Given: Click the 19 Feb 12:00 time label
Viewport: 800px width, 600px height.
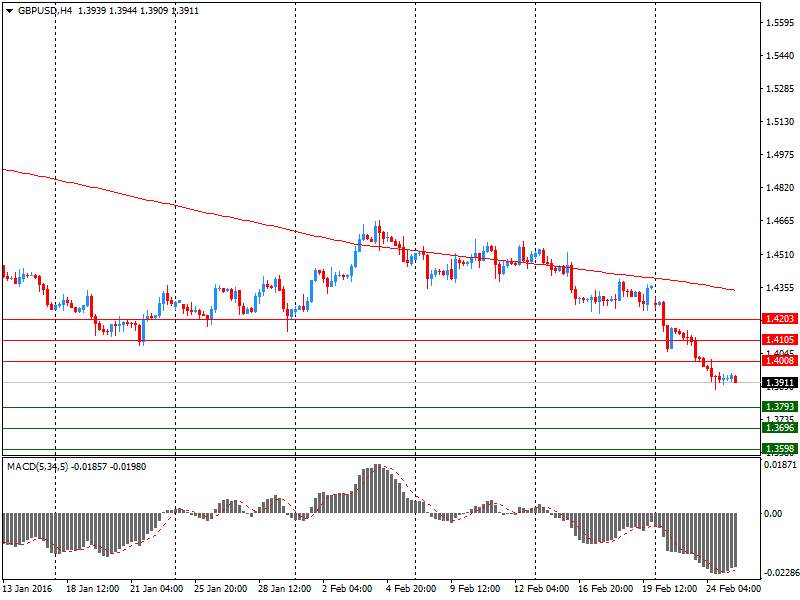Looking at the screenshot, I should 669,589.
